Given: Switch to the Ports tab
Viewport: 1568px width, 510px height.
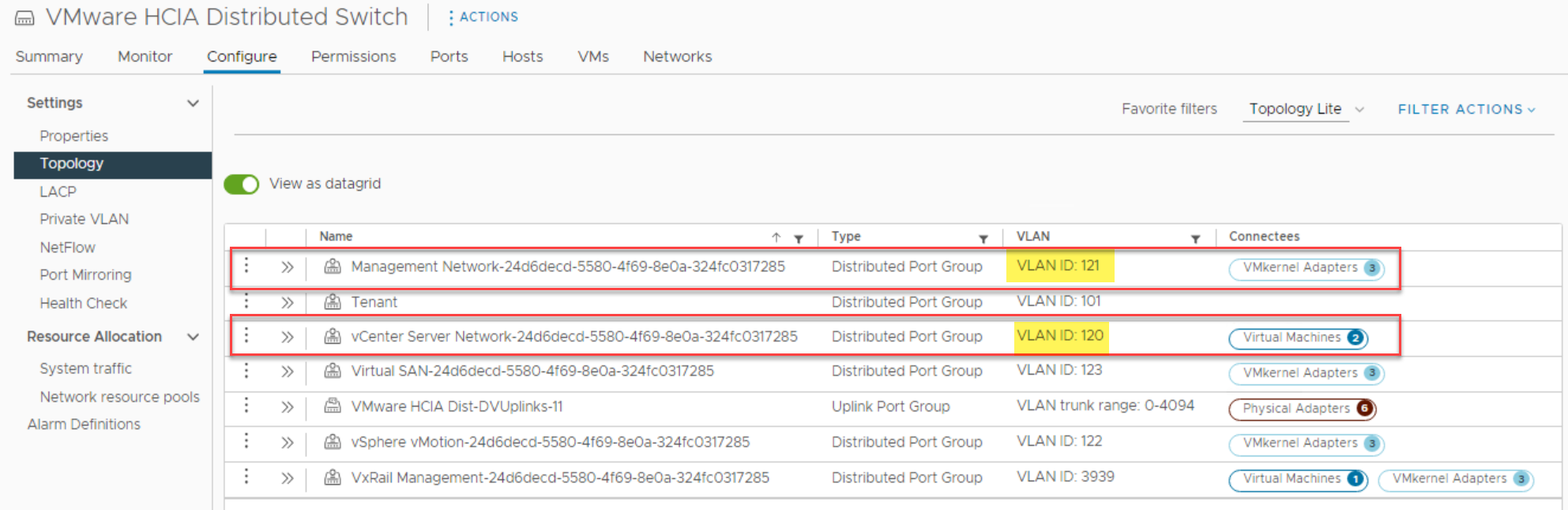Looking at the screenshot, I should point(449,57).
